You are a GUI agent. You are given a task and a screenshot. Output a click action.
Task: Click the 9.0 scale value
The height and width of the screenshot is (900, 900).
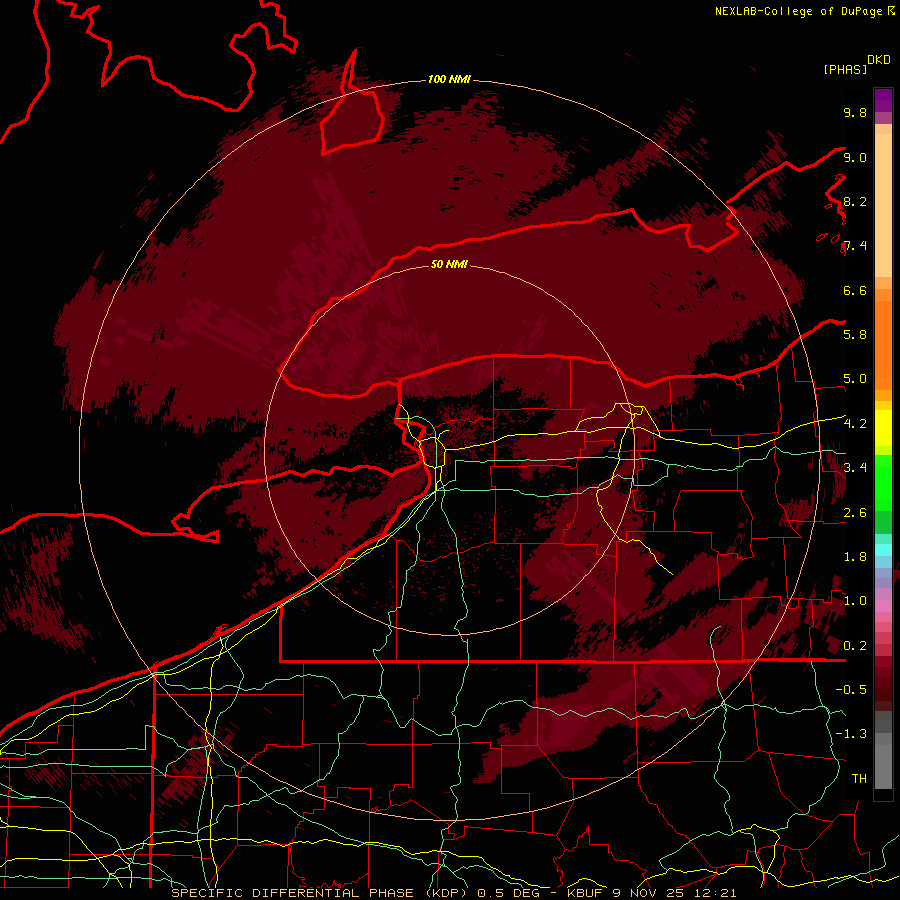(855, 157)
